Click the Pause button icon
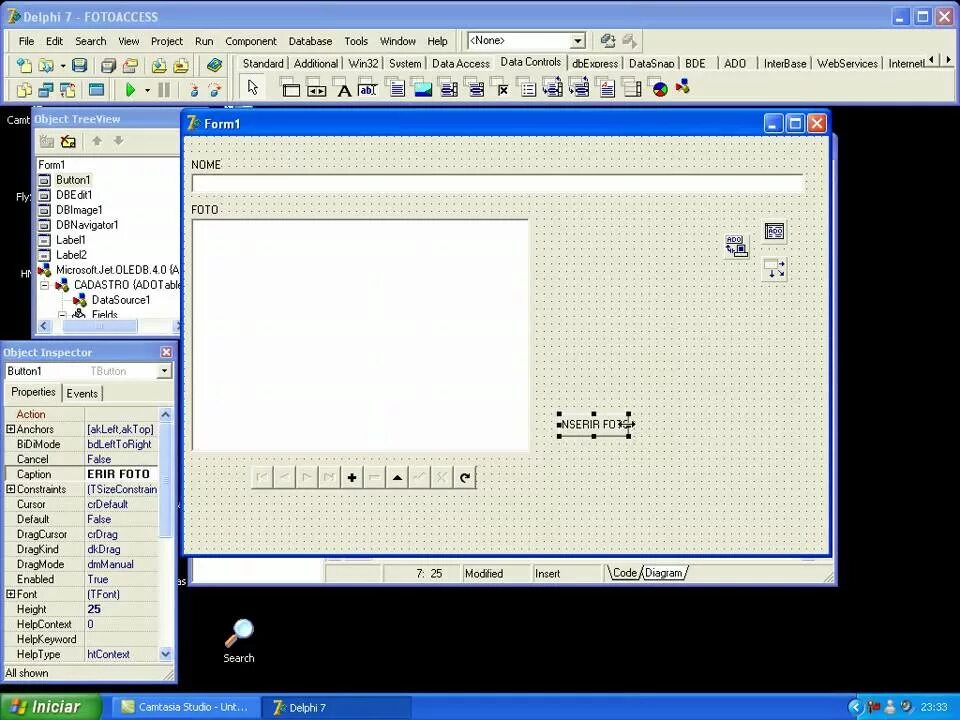960x720 pixels. [164, 90]
